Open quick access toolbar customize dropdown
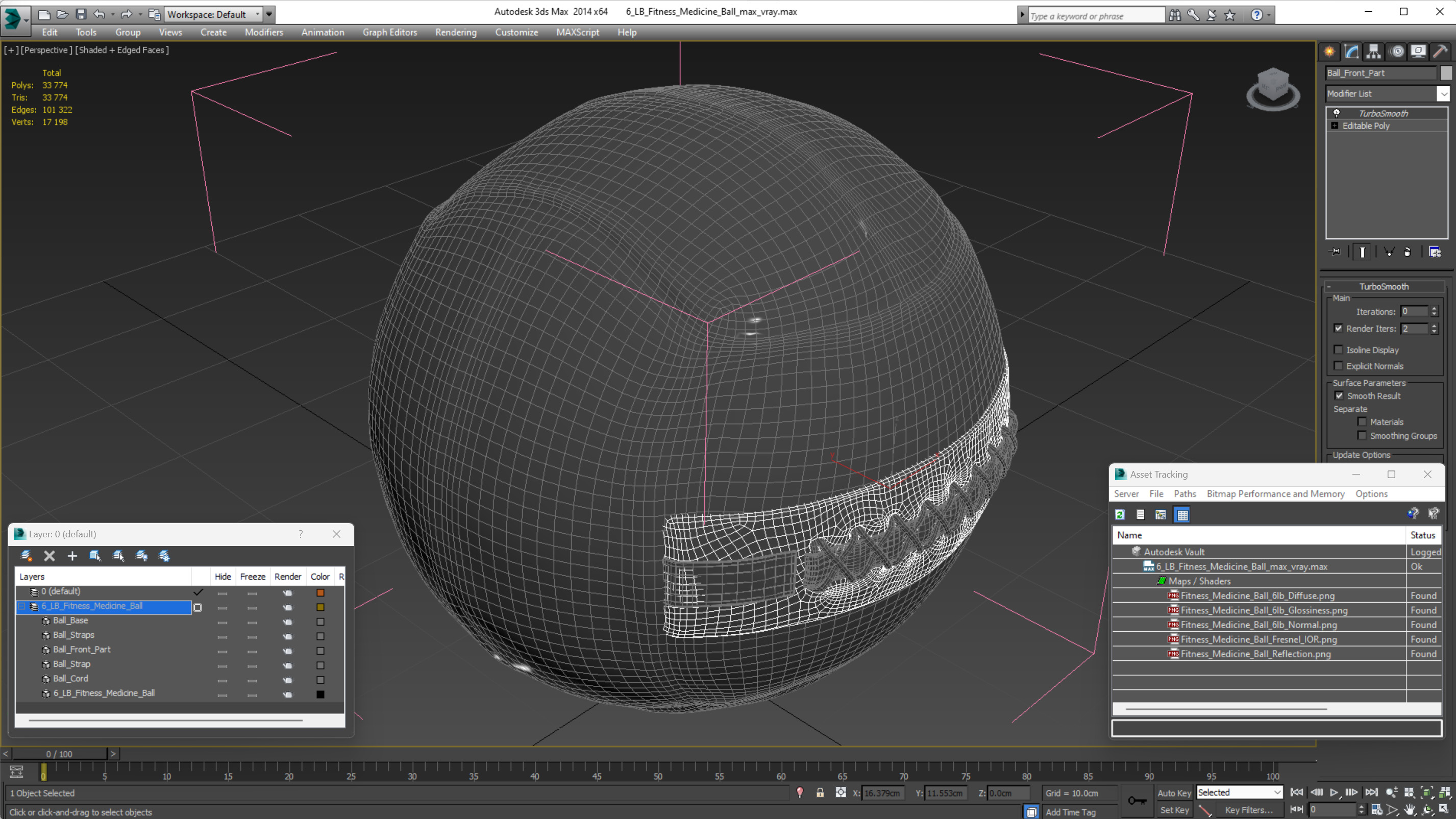The height and width of the screenshot is (819, 1456). 269,14
